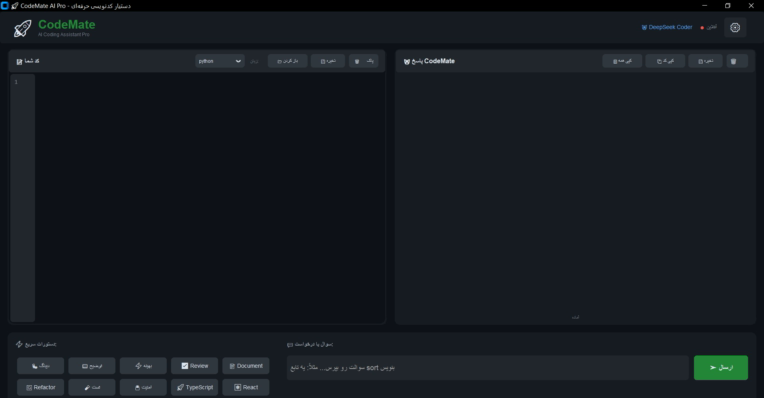Click the CodeMate response panel title
This screenshot has width=764, height=398.
(429, 61)
